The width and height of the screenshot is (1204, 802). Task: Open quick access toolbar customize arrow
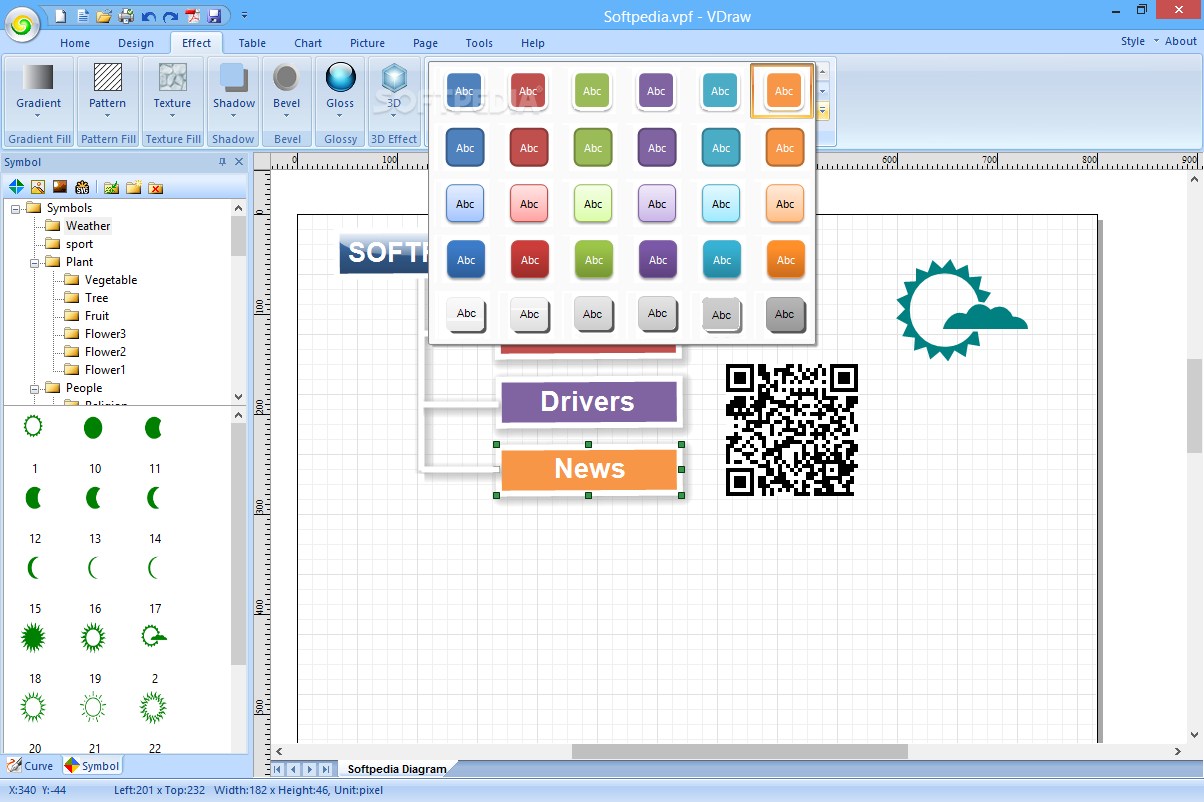point(244,16)
